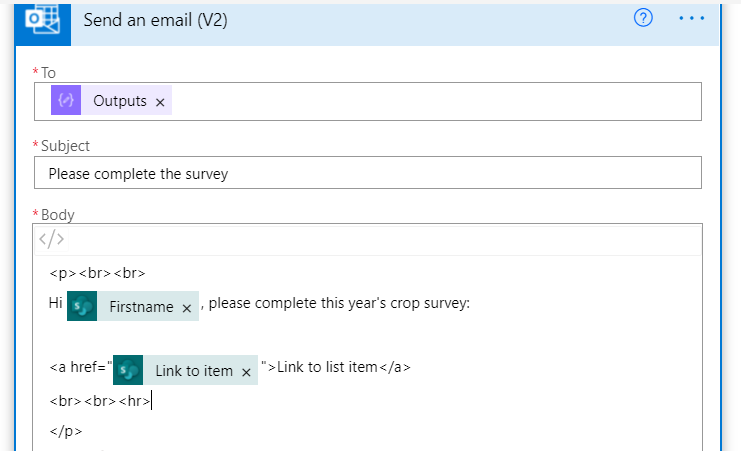Open help for Send an email
Screen dimensions: 741x451
coord(644,19)
